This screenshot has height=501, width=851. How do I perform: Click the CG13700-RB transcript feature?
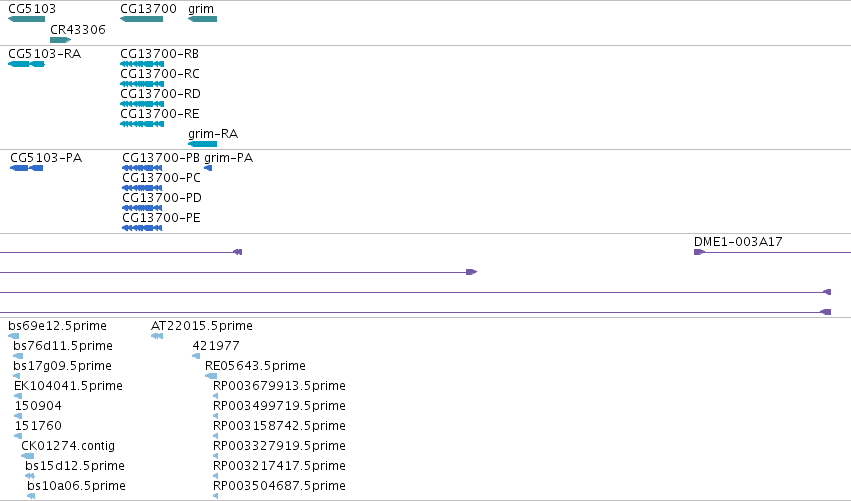[142, 64]
